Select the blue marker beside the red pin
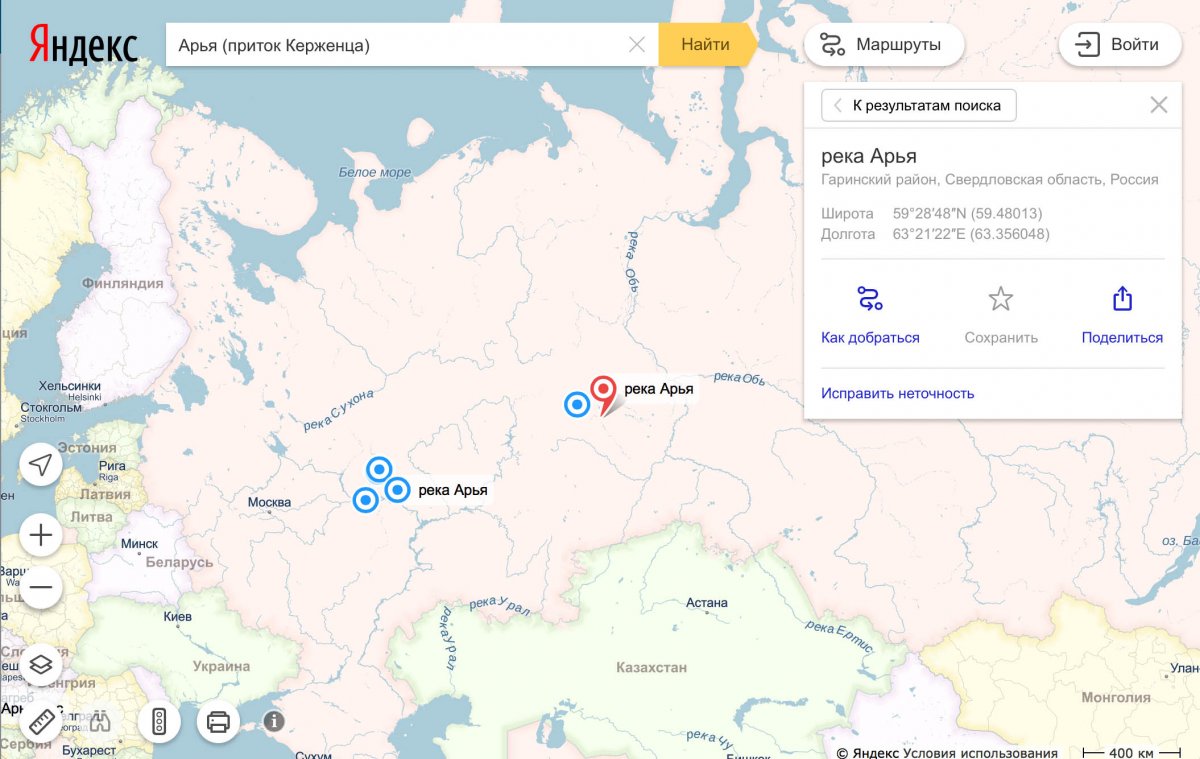 coord(577,404)
